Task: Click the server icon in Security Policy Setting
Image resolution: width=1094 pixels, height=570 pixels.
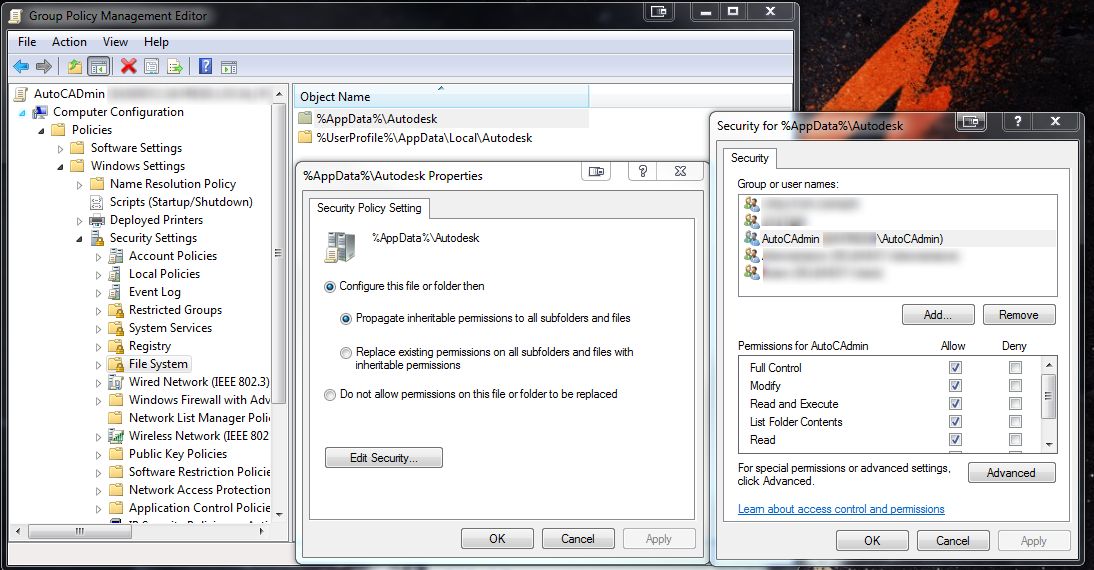Action: pos(340,248)
